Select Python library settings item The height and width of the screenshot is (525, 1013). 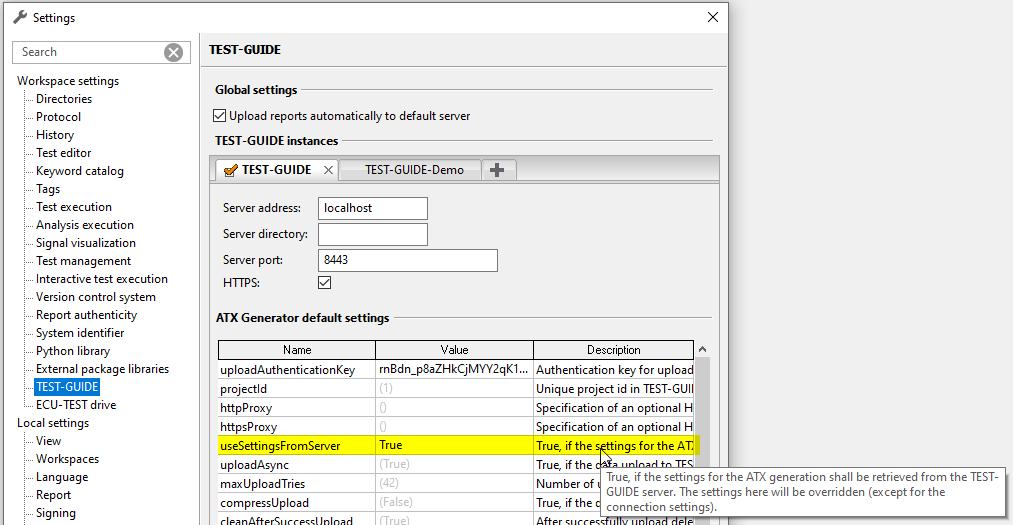pos(73,351)
